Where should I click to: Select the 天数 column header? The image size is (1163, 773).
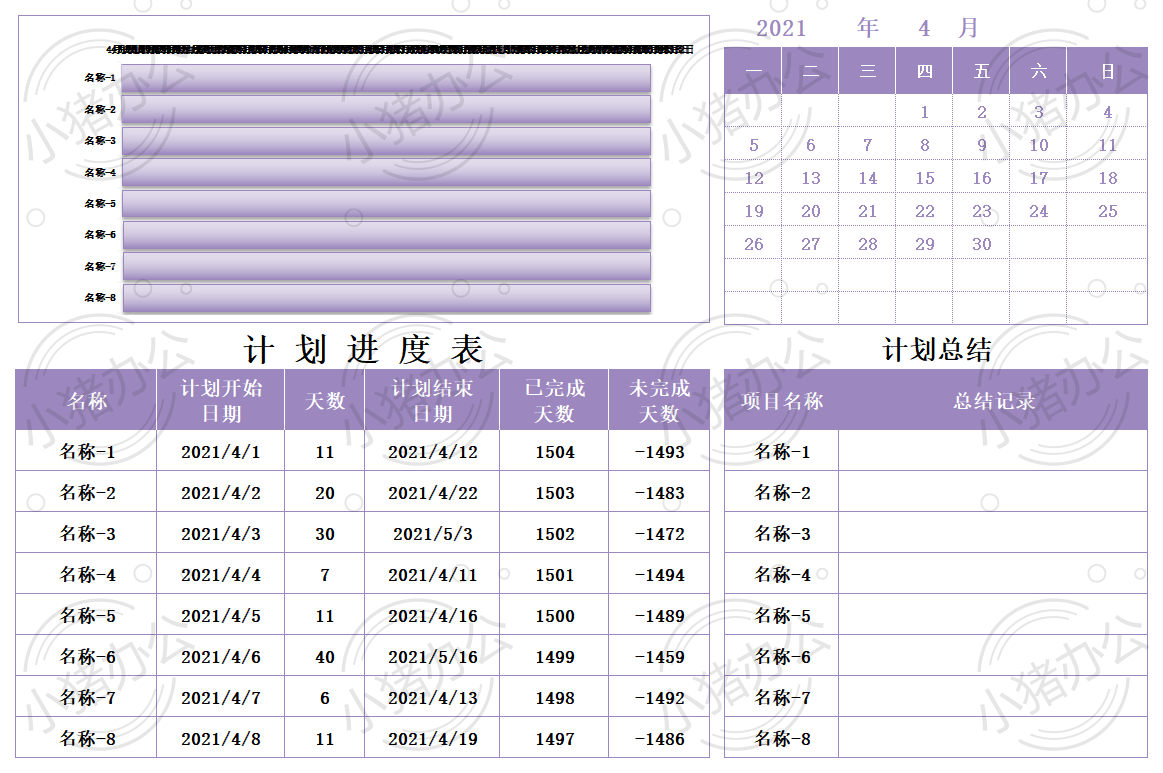(x=325, y=401)
